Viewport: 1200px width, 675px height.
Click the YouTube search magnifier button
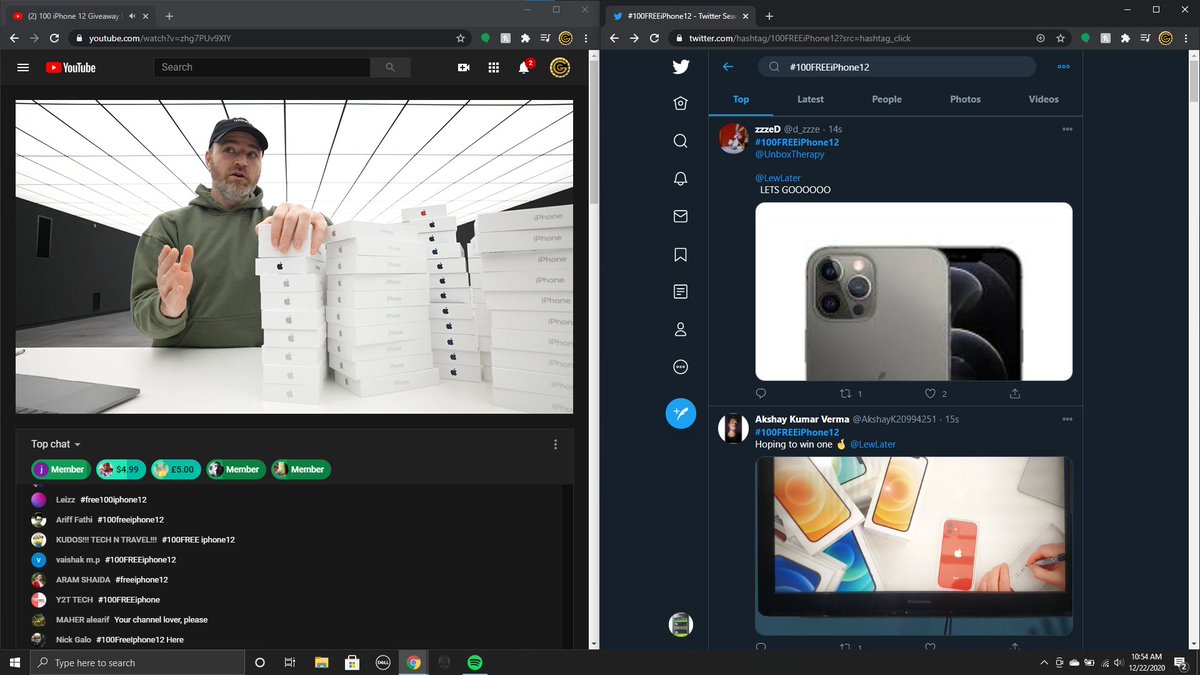coord(388,67)
